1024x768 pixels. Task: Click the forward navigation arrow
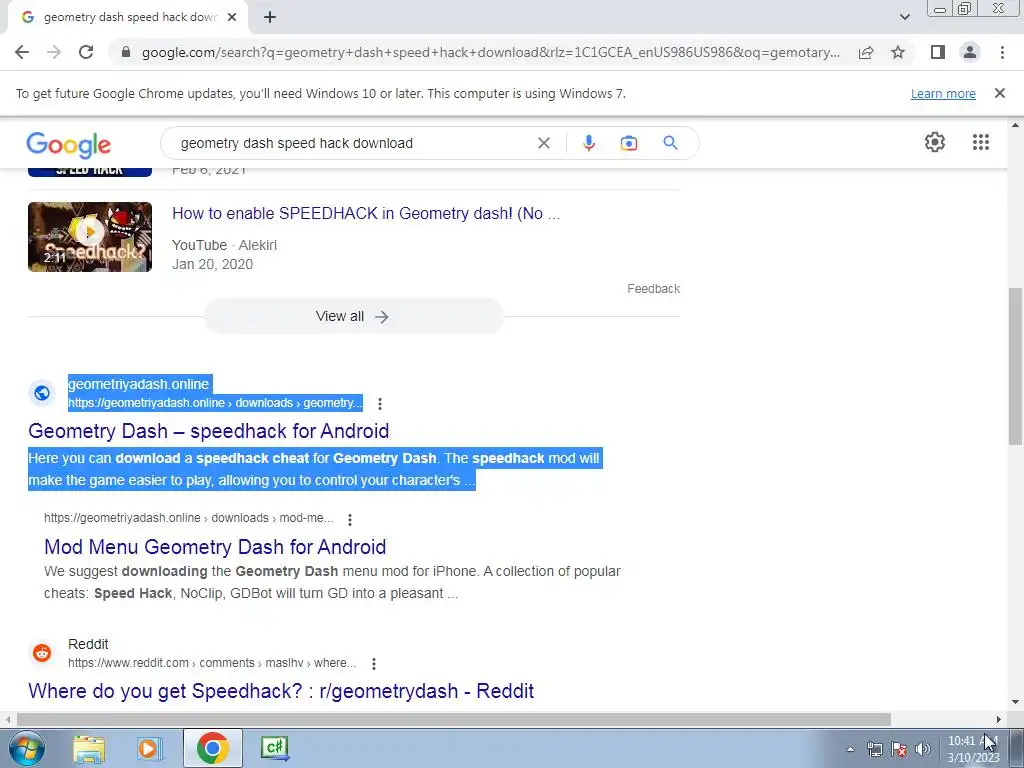[54, 52]
